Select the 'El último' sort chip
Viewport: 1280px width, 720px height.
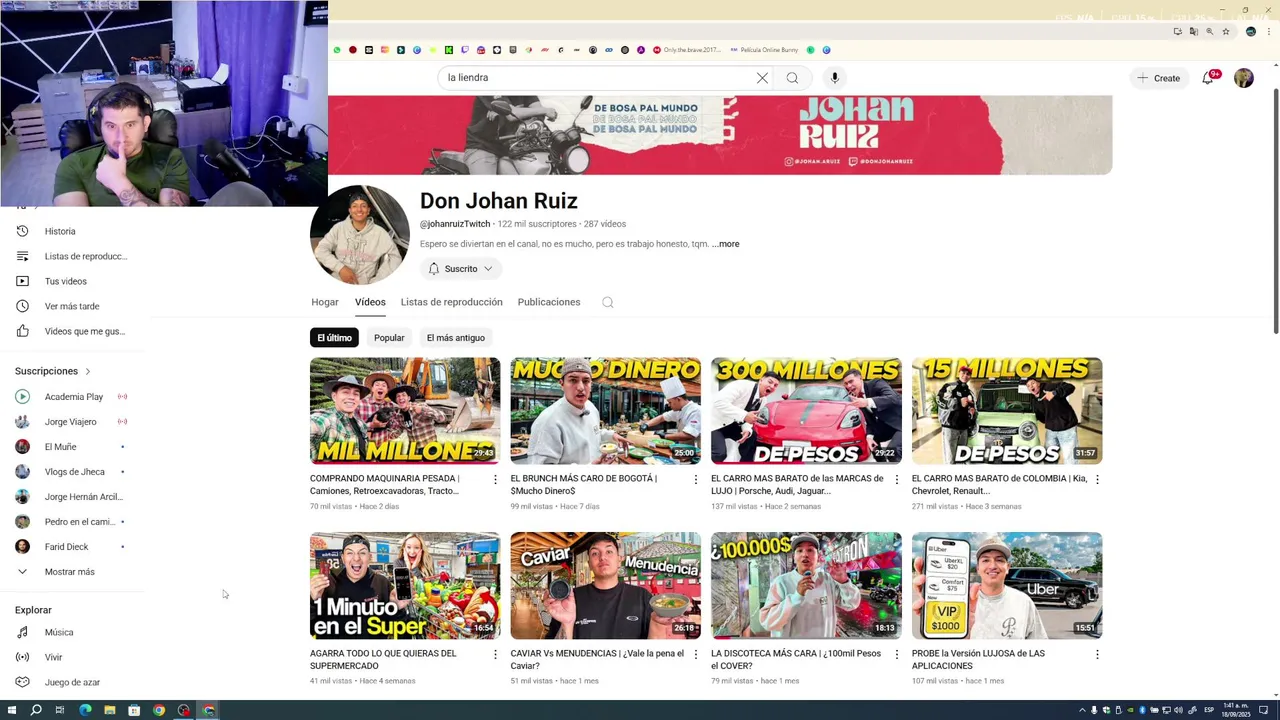(x=334, y=338)
